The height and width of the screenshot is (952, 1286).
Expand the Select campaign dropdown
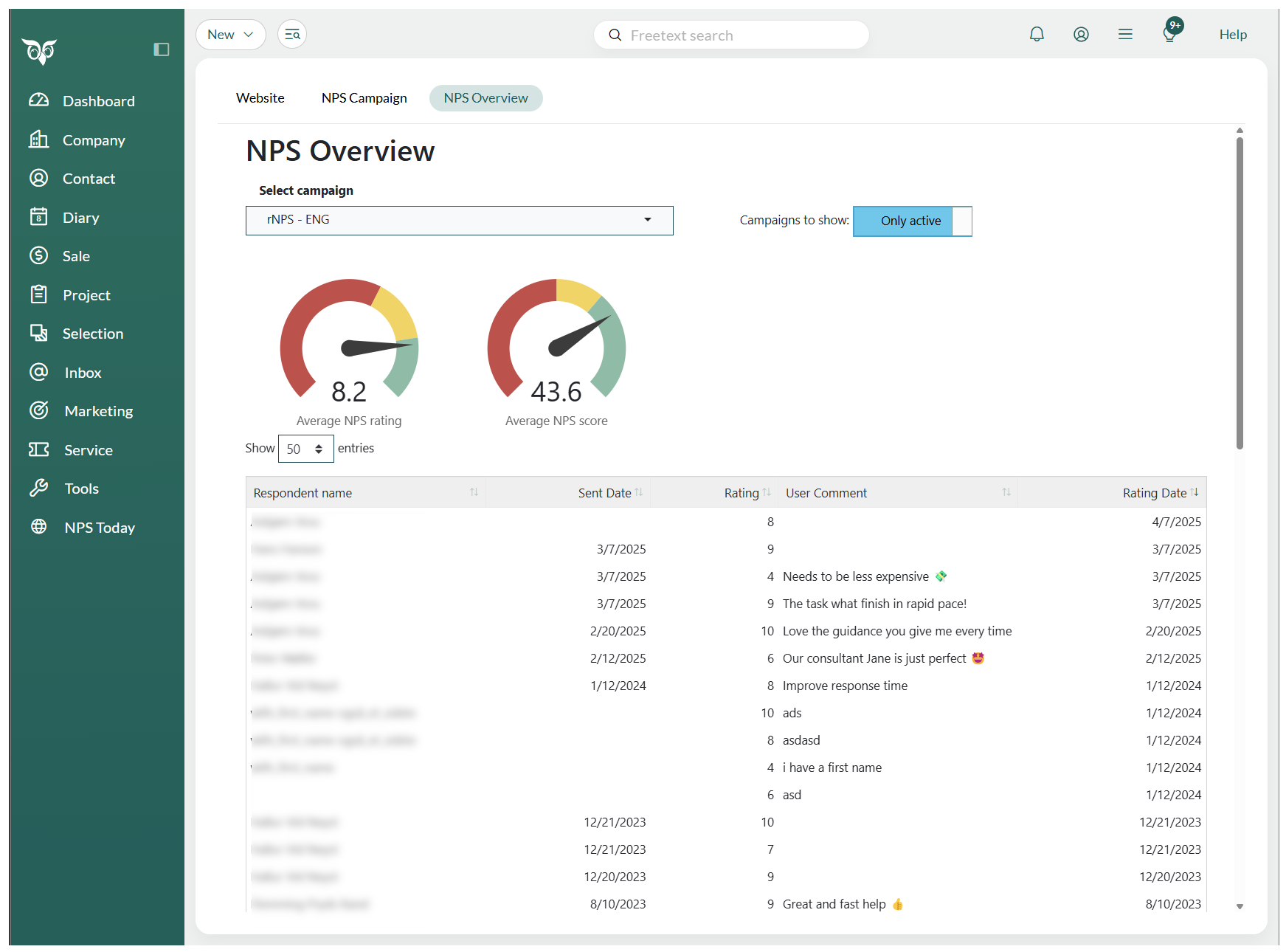[459, 221]
